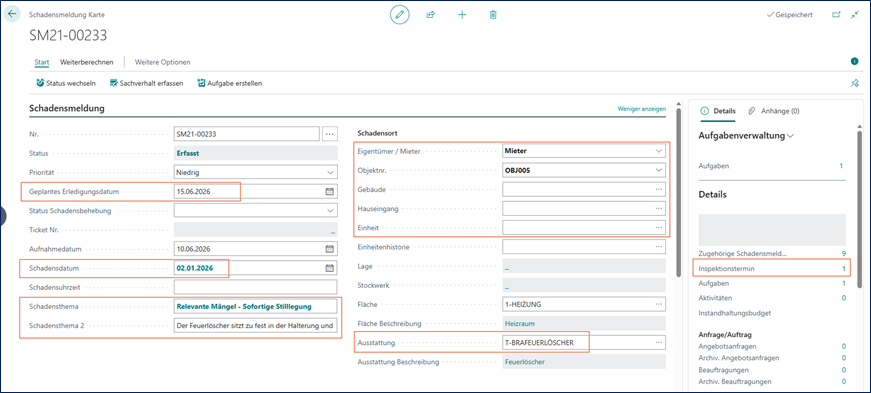This screenshot has height=393, width=871.
Task: Click lookup ellipsis in Einheitenhistorie field
Action: (659, 246)
